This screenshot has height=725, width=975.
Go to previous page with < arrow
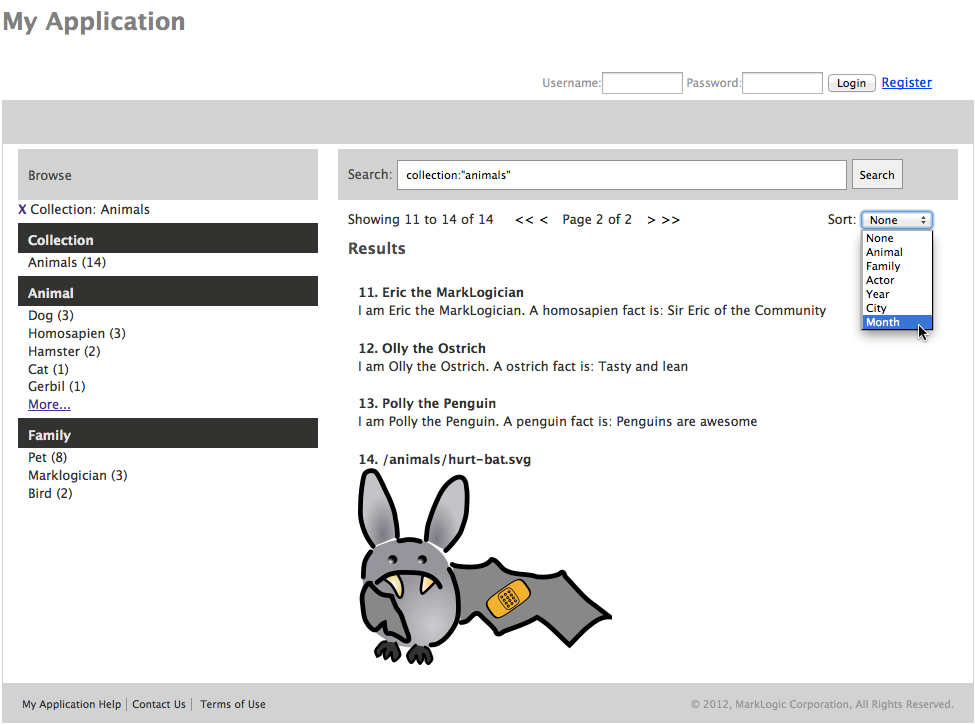click(x=544, y=220)
